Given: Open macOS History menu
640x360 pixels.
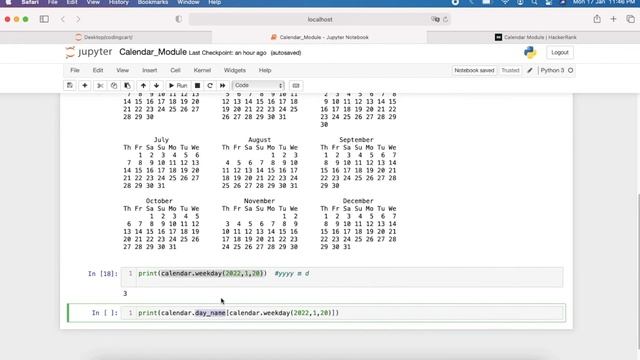Looking at the screenshot, I should (119, 2).
